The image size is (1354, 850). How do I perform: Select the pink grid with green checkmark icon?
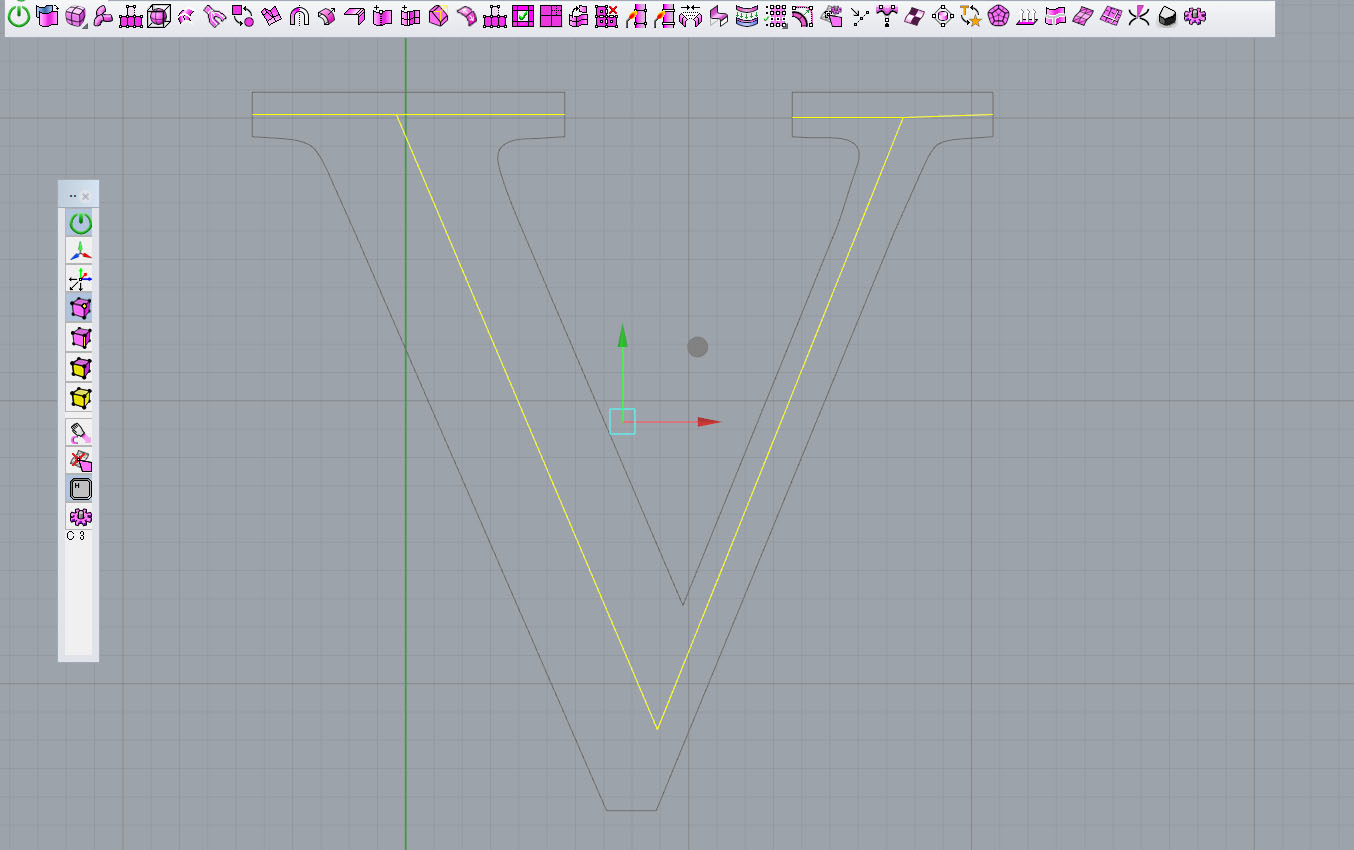pos(522,16)
